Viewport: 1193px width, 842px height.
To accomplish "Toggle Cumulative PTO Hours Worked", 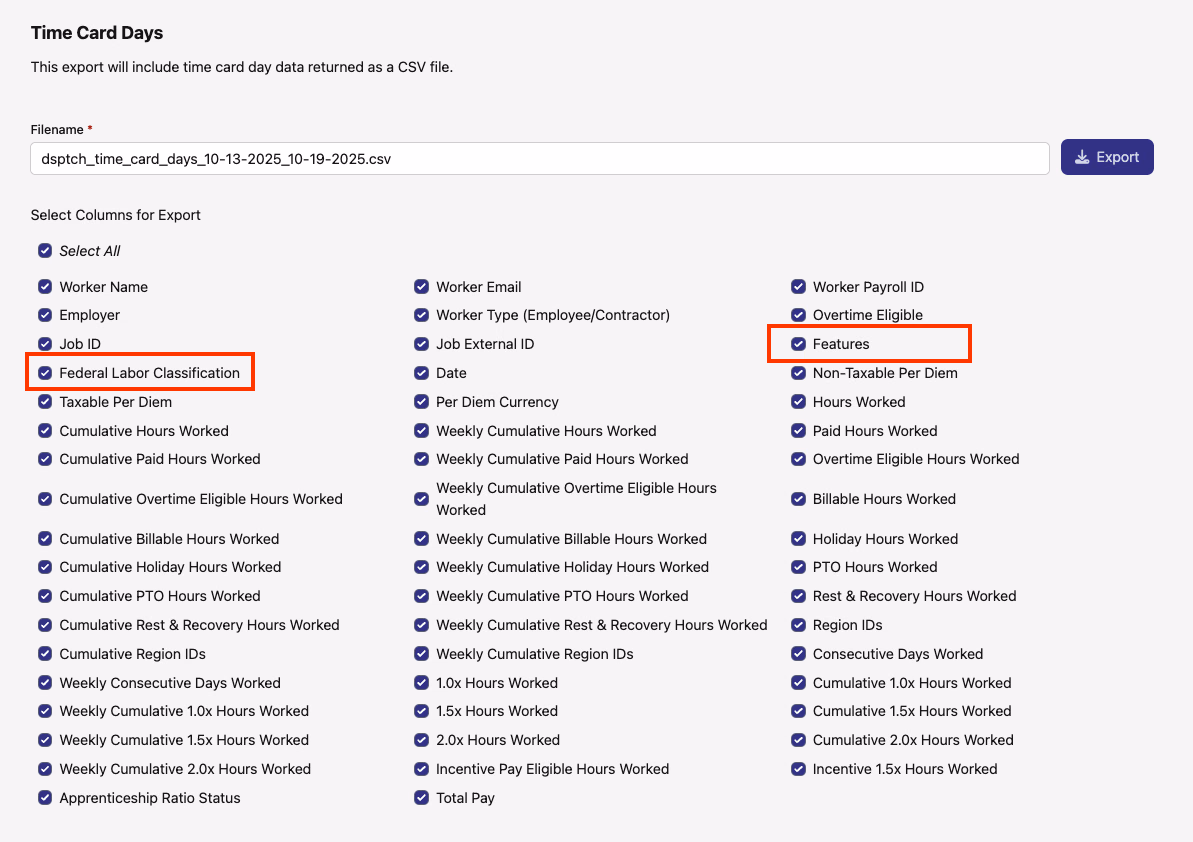I will [45, 596].
